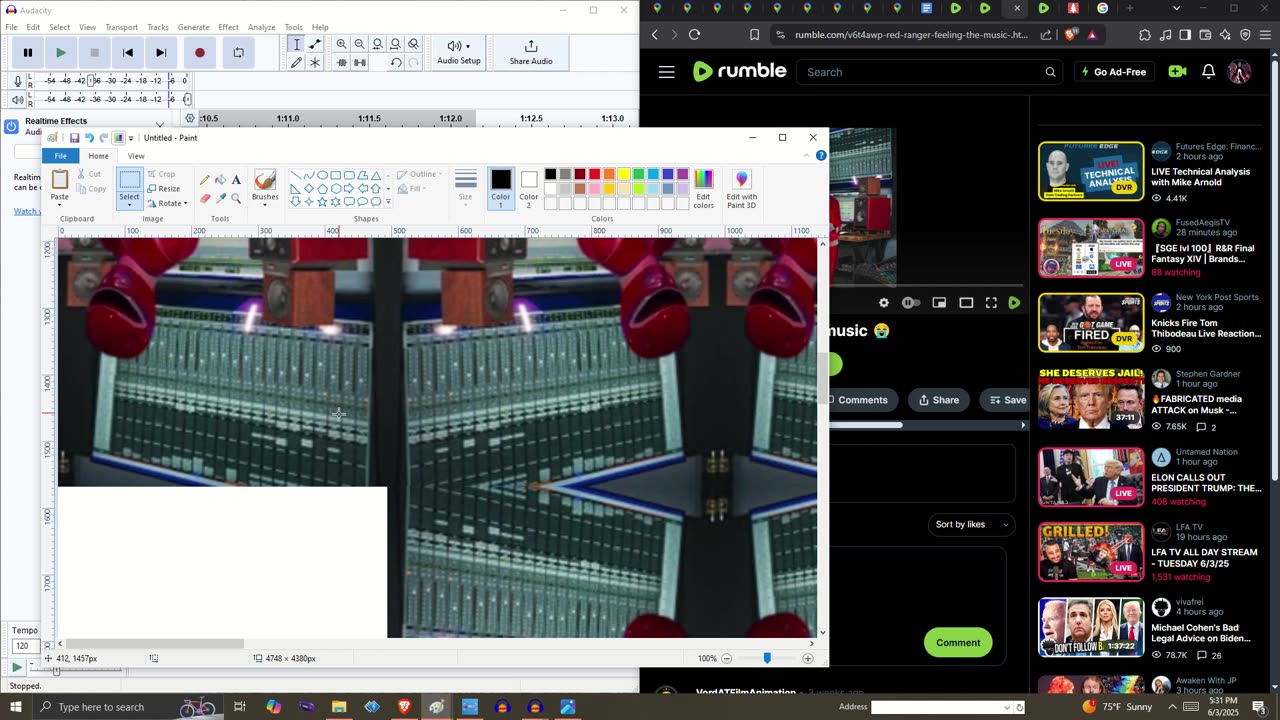1280x720 pixels.
Task: Expand the Shapes gallery More arrow
Action: [x=388, y=203]
